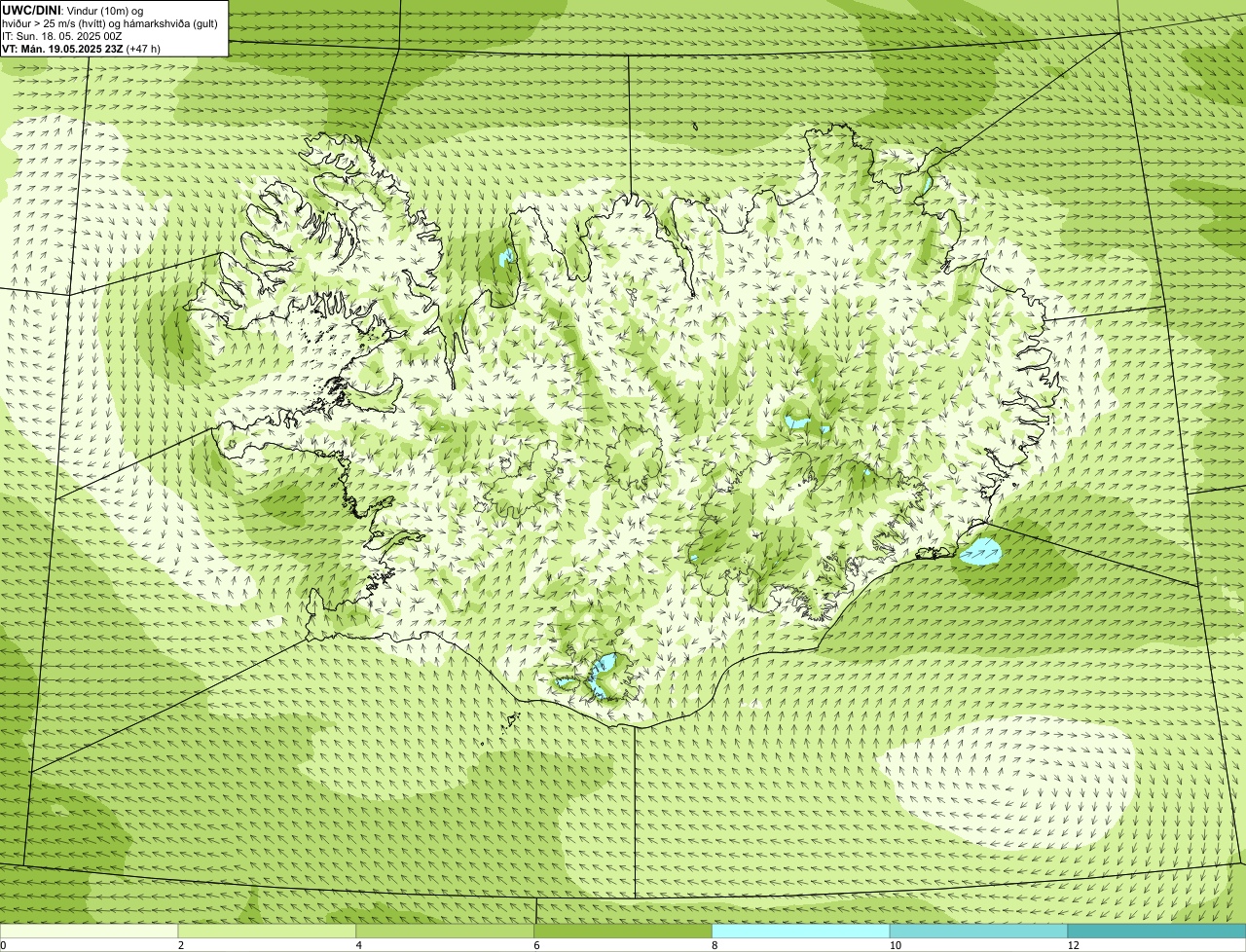Click the "VT: Mán. 19.05.2025 23Z (+47 h)" line
The width and height of the screenshot is (1246, 952).
tap(82, 48)
